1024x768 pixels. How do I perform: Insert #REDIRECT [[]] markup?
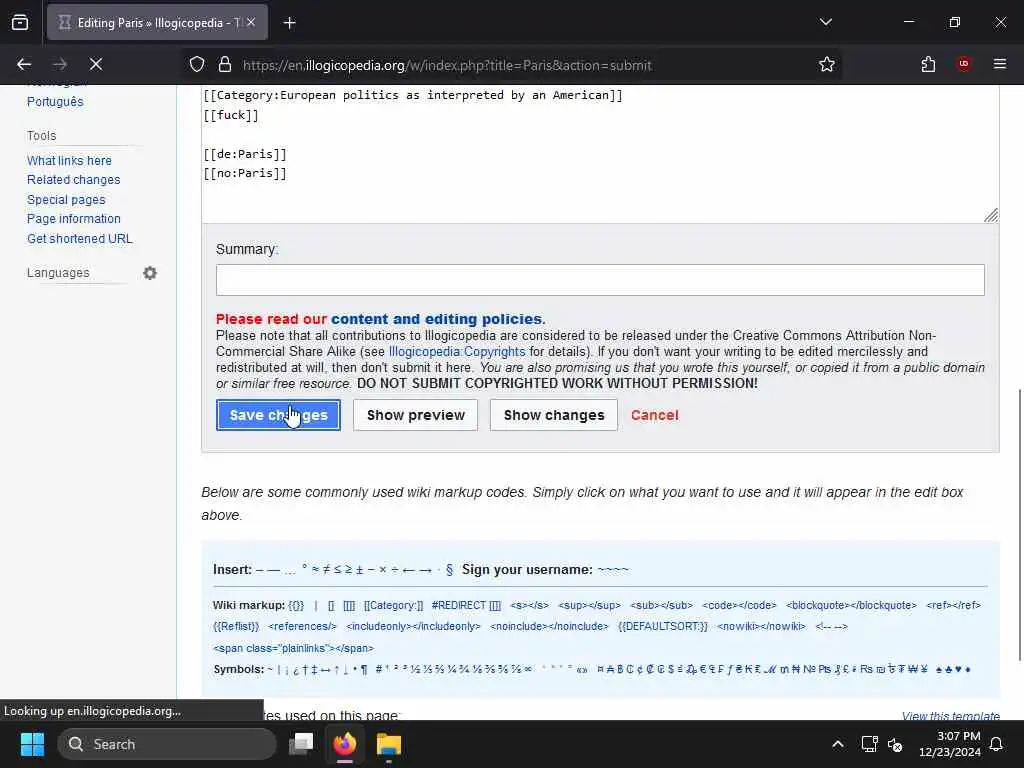tap(466, 605)
